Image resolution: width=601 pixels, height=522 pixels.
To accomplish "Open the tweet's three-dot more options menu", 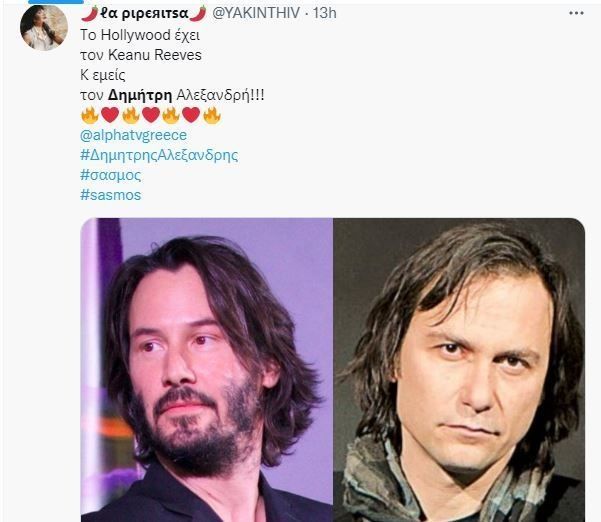I will click(576, 13).
